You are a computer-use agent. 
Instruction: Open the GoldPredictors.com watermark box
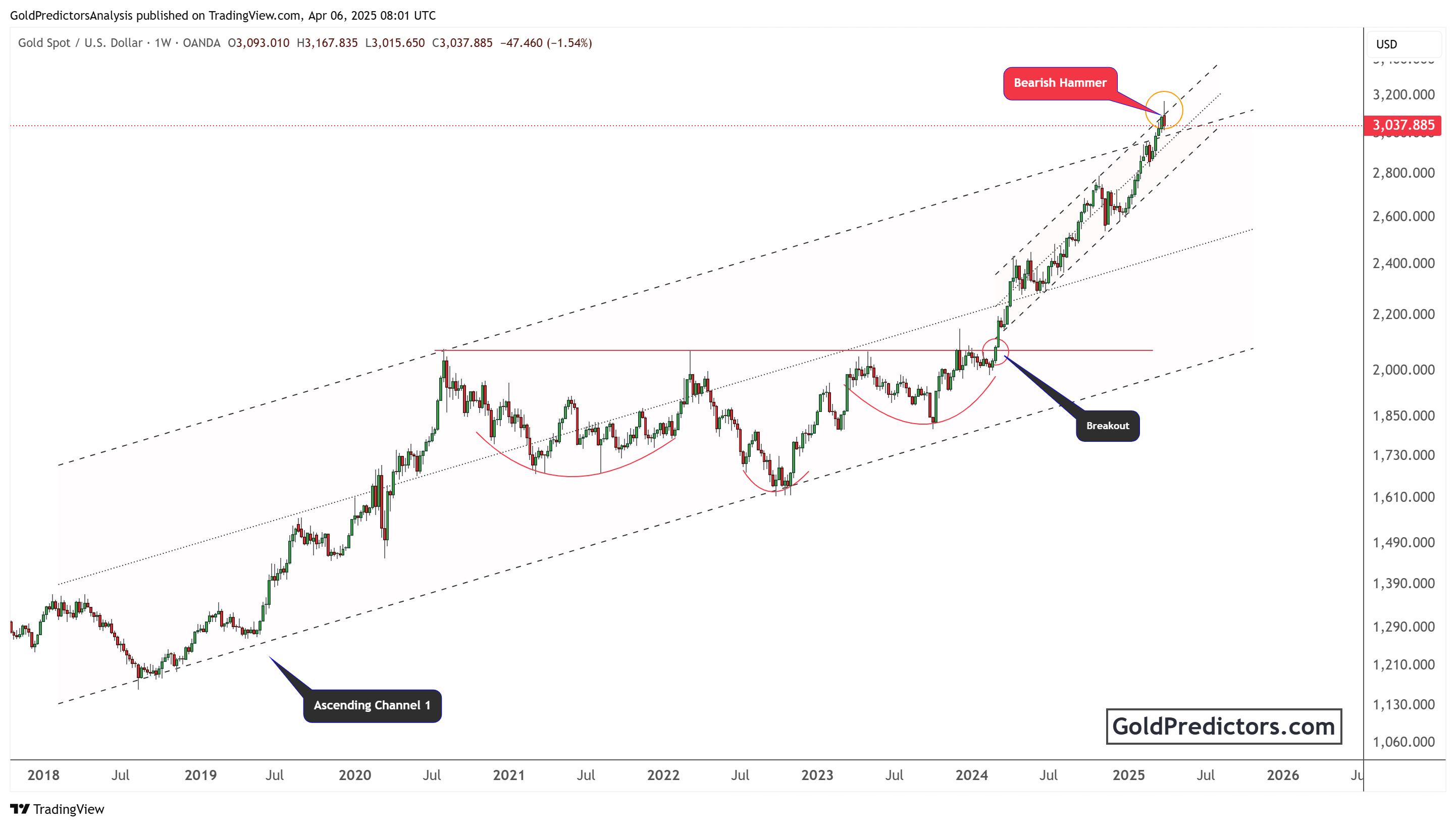(1223, 726)
